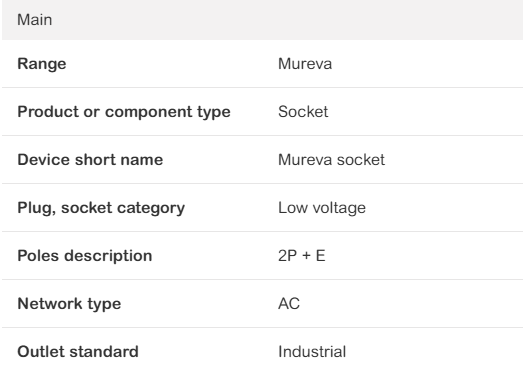This screenshot has width=523, height=373.
Task: Click the Socket value text
Action: point(303,112)
